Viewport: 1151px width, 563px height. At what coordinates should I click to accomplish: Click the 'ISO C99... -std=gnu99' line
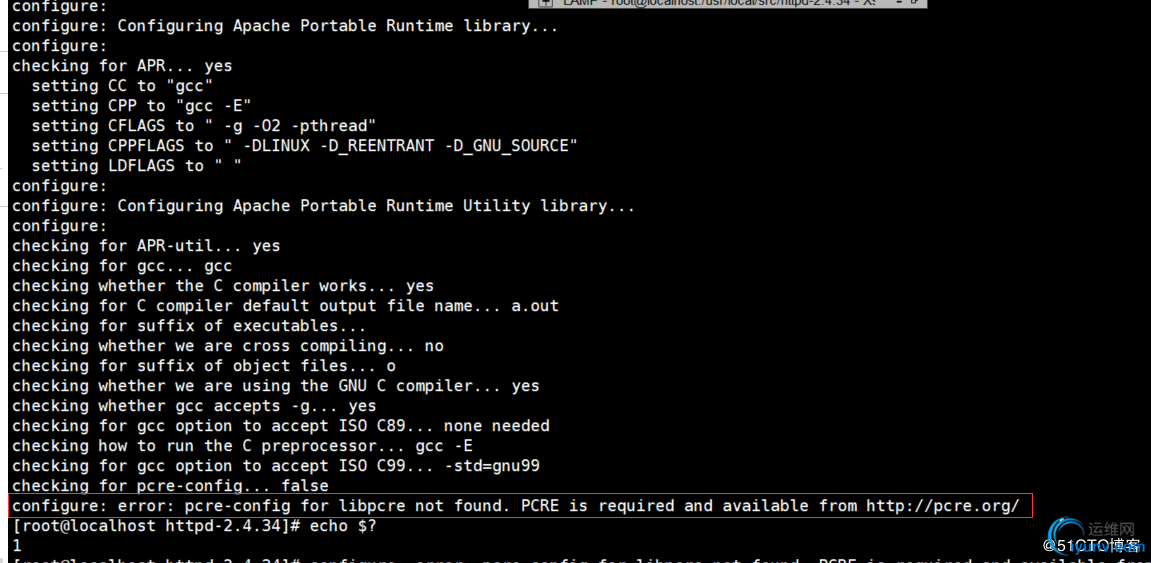pos(276,465)
